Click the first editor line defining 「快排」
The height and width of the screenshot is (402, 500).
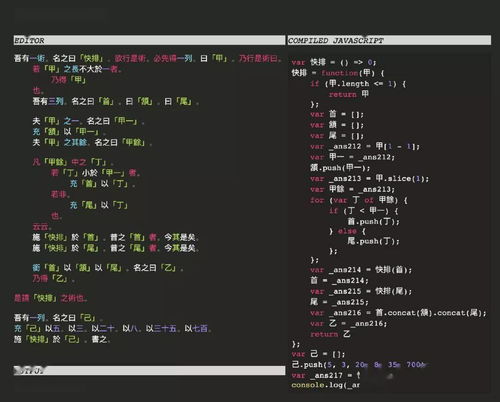(148, 59)
